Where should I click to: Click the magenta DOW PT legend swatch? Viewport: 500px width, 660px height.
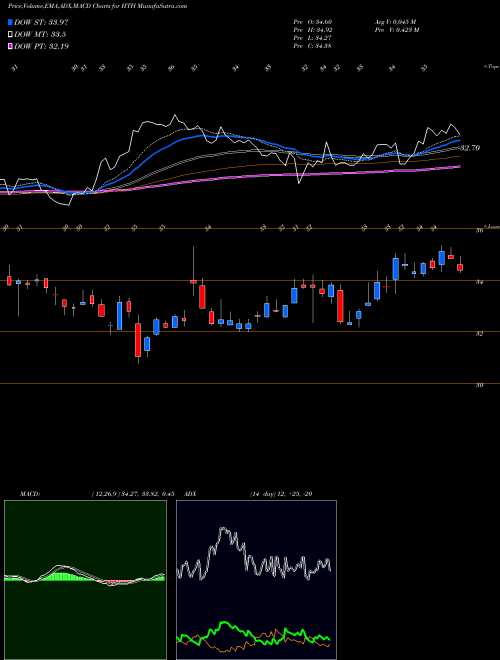(10, 46)
